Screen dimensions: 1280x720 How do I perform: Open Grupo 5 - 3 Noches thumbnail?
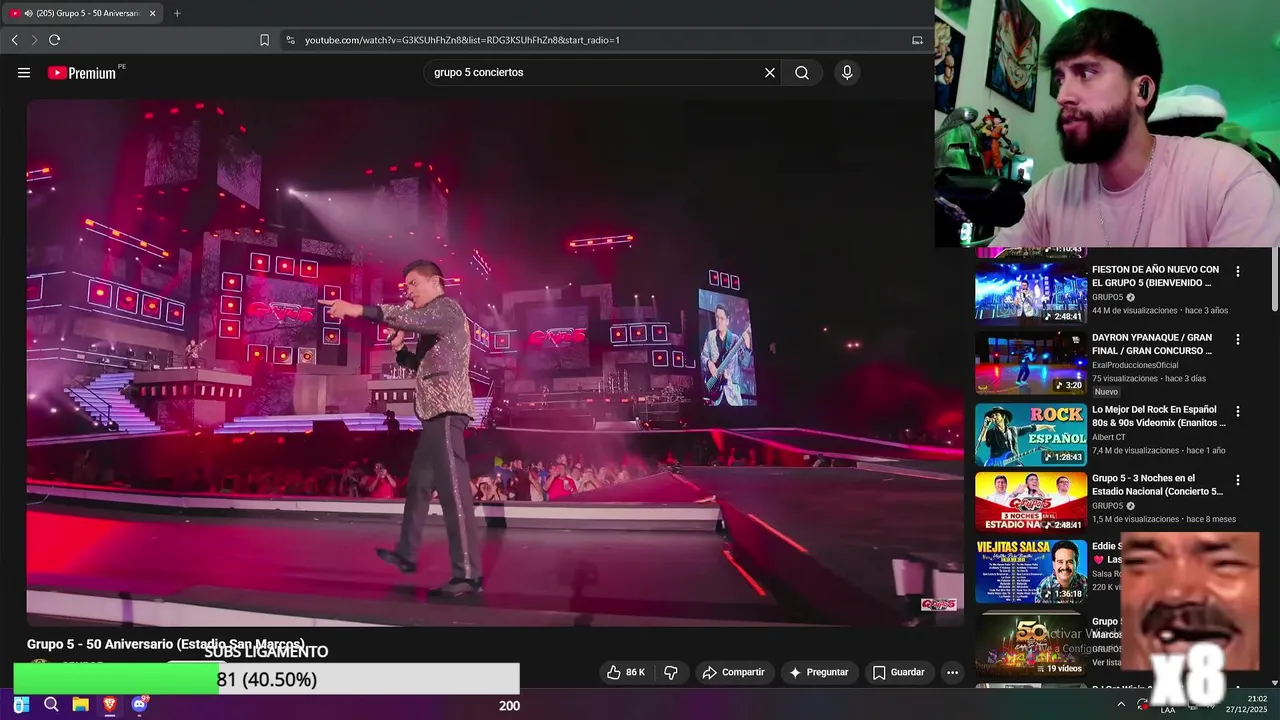pyautogui.click(x=1031, y=503)
